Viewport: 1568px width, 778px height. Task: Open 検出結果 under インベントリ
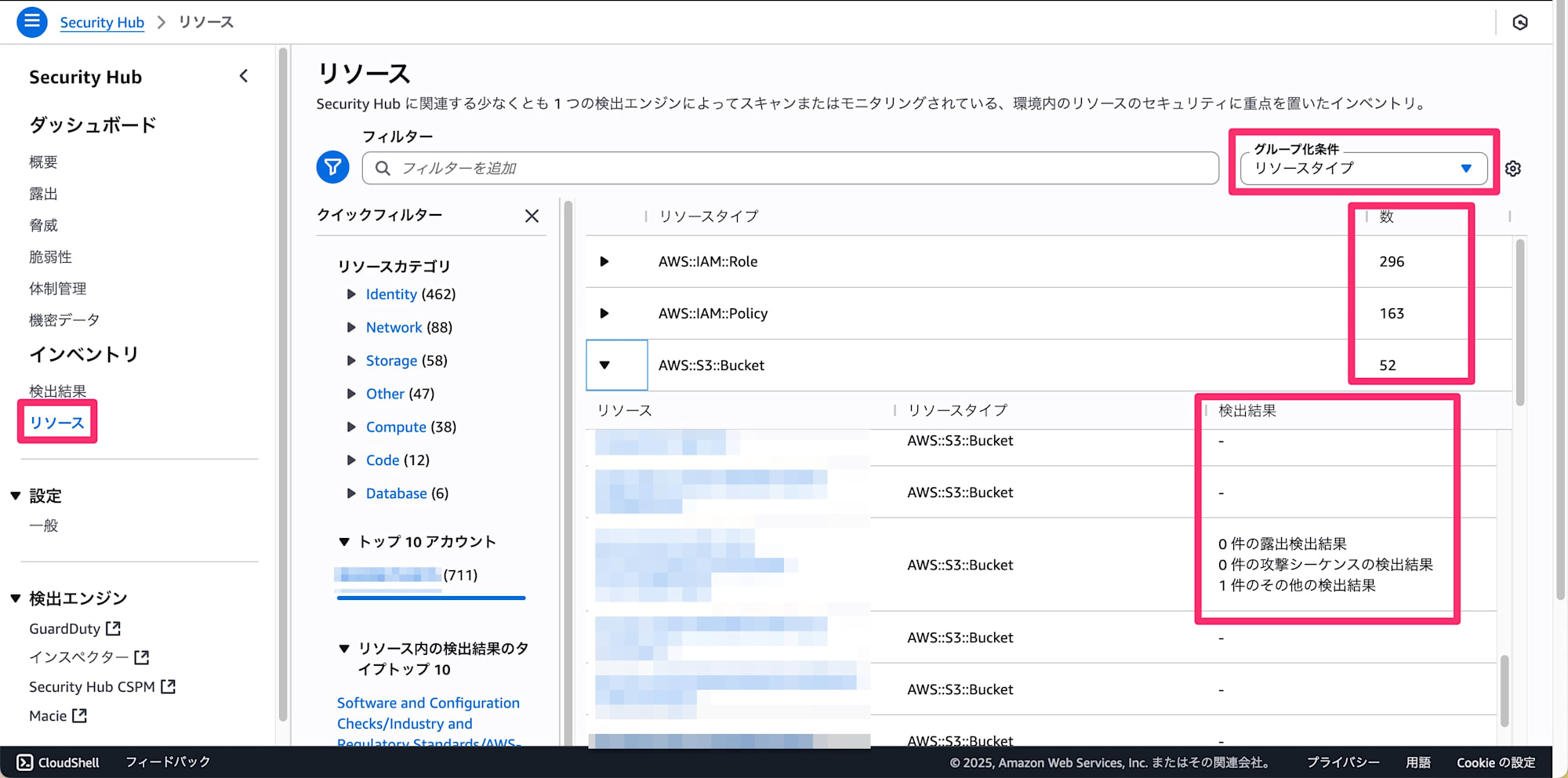click(57, 391)
